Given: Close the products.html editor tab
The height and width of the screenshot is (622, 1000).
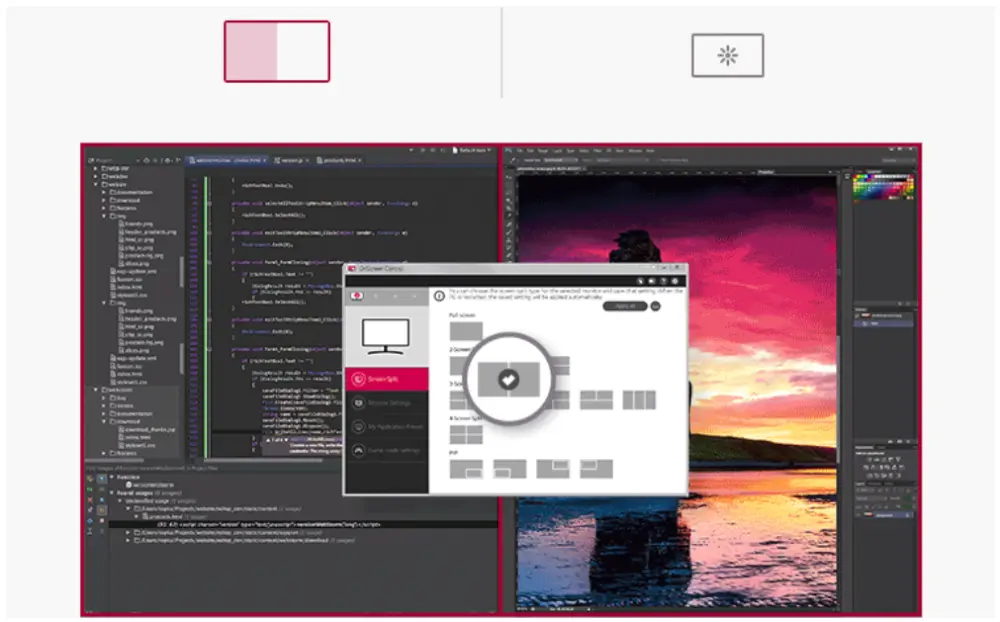Looking at the screenshot, I should (360, 160).
